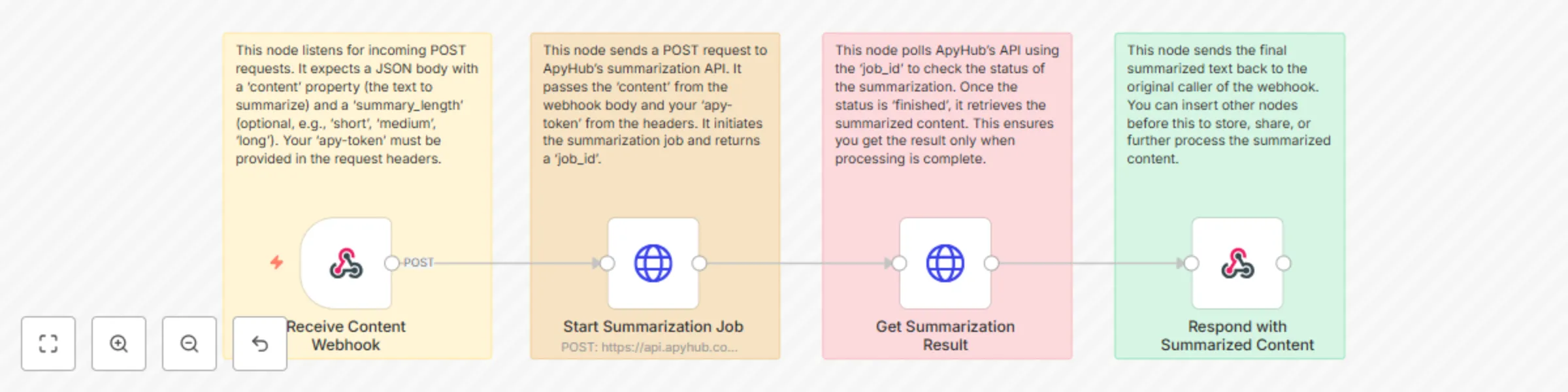Open the Receive Content Webhook node icon

(x=345, y=264)
